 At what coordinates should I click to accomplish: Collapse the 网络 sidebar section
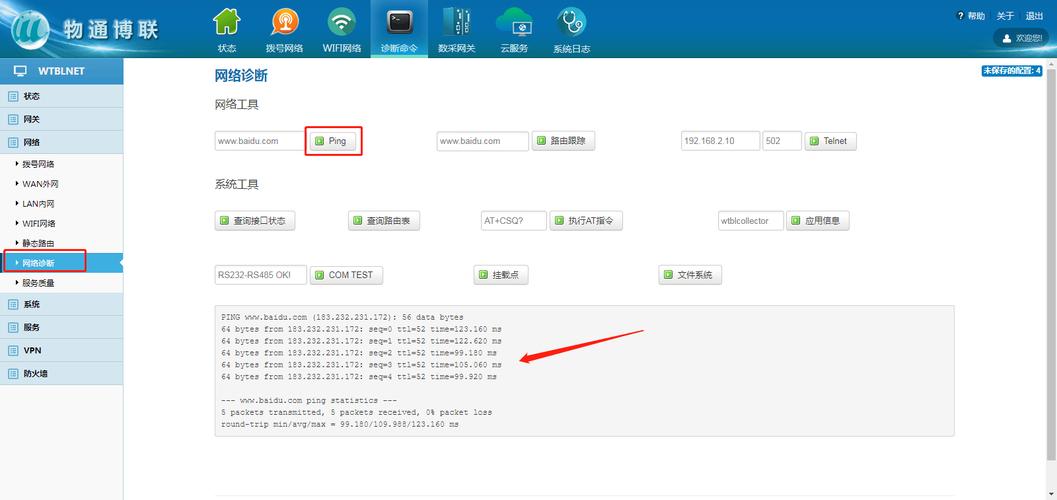[x=61, y=142]
